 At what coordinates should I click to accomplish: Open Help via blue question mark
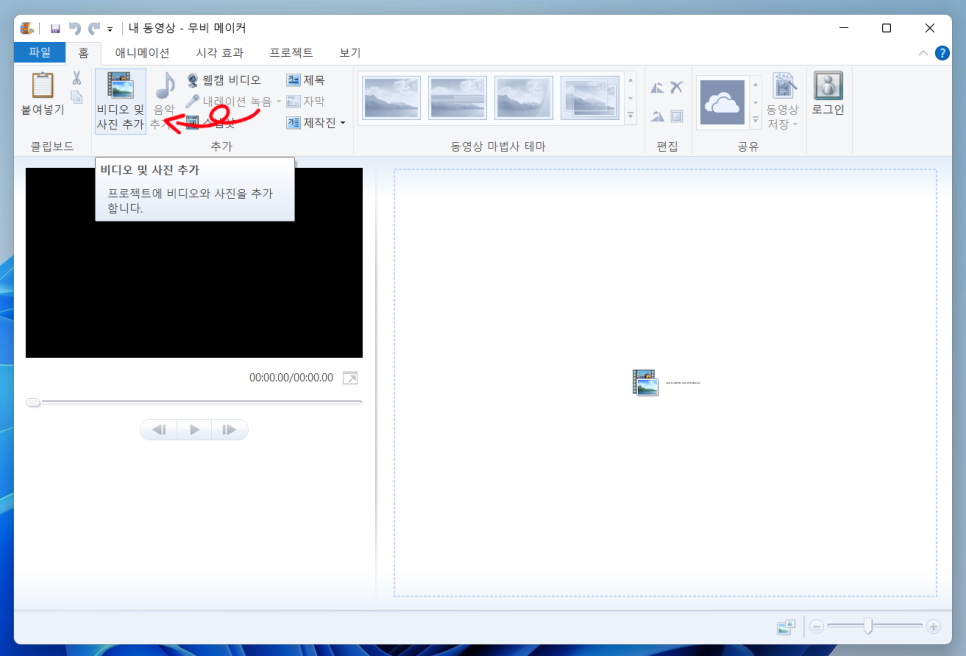[x=942, y=53]
